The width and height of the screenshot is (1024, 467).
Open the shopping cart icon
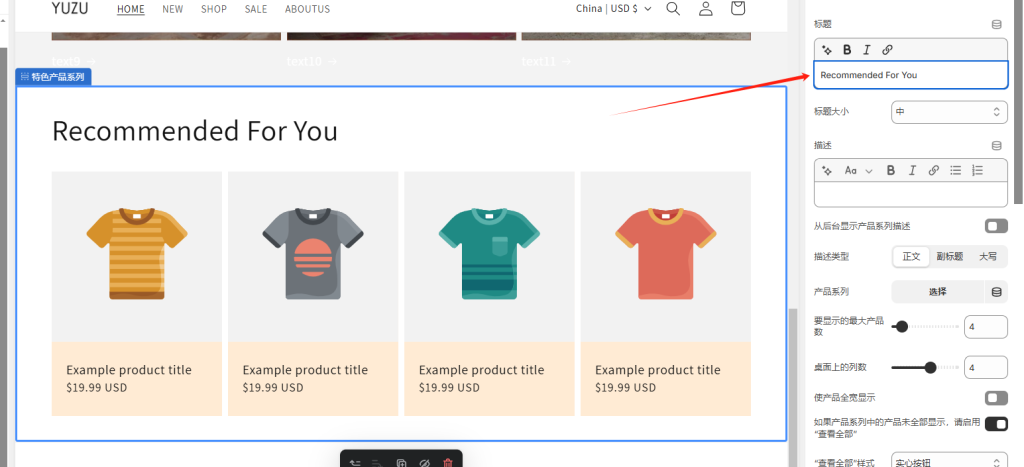[x=738, y=9]
